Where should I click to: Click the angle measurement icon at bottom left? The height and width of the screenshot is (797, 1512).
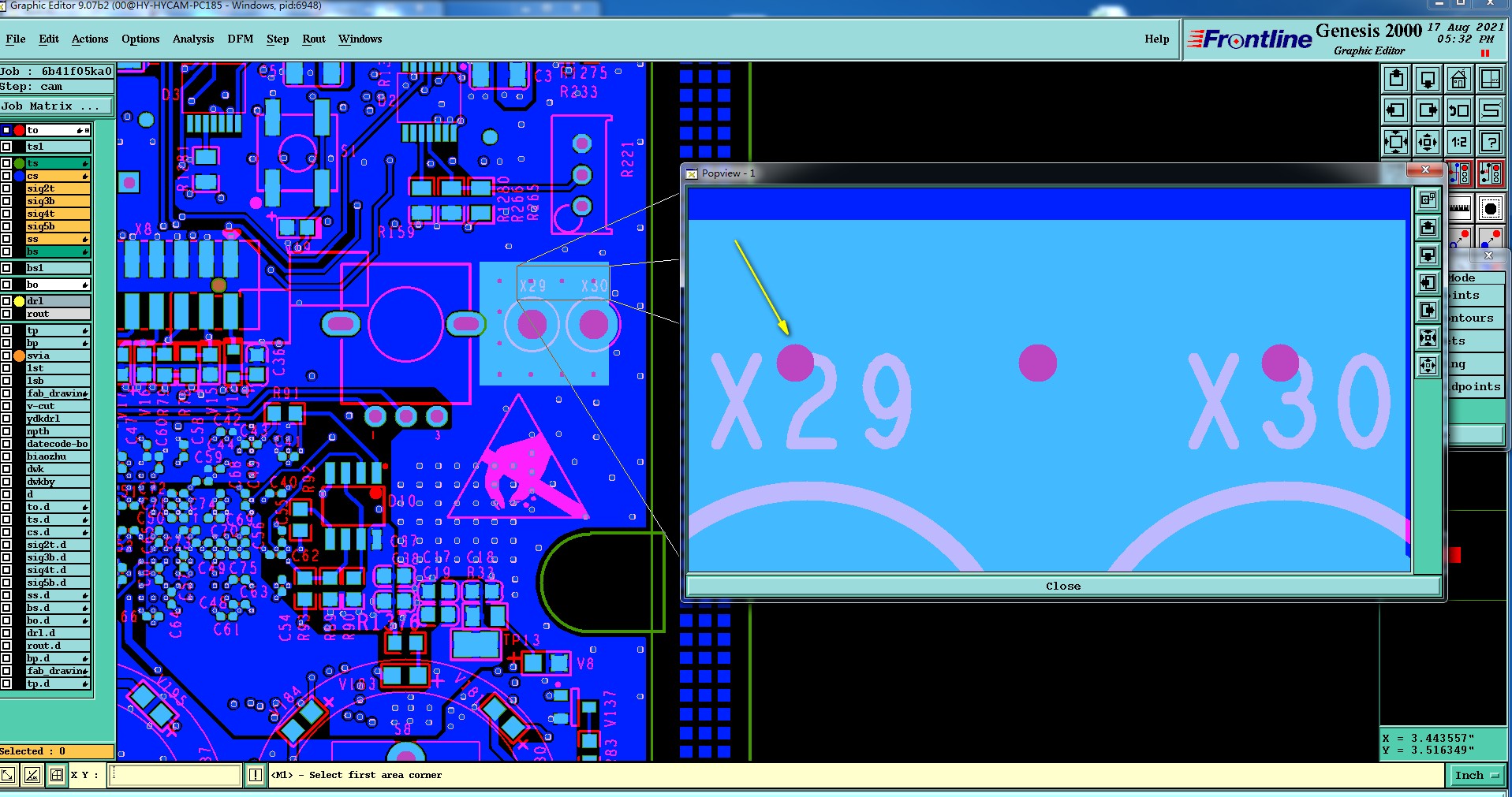click(32, 776)
